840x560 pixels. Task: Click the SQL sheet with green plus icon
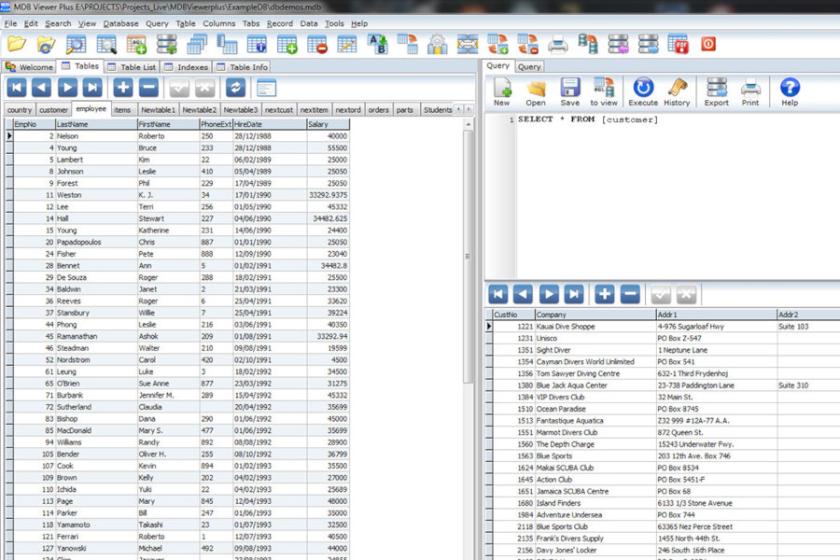click(136, 44)
